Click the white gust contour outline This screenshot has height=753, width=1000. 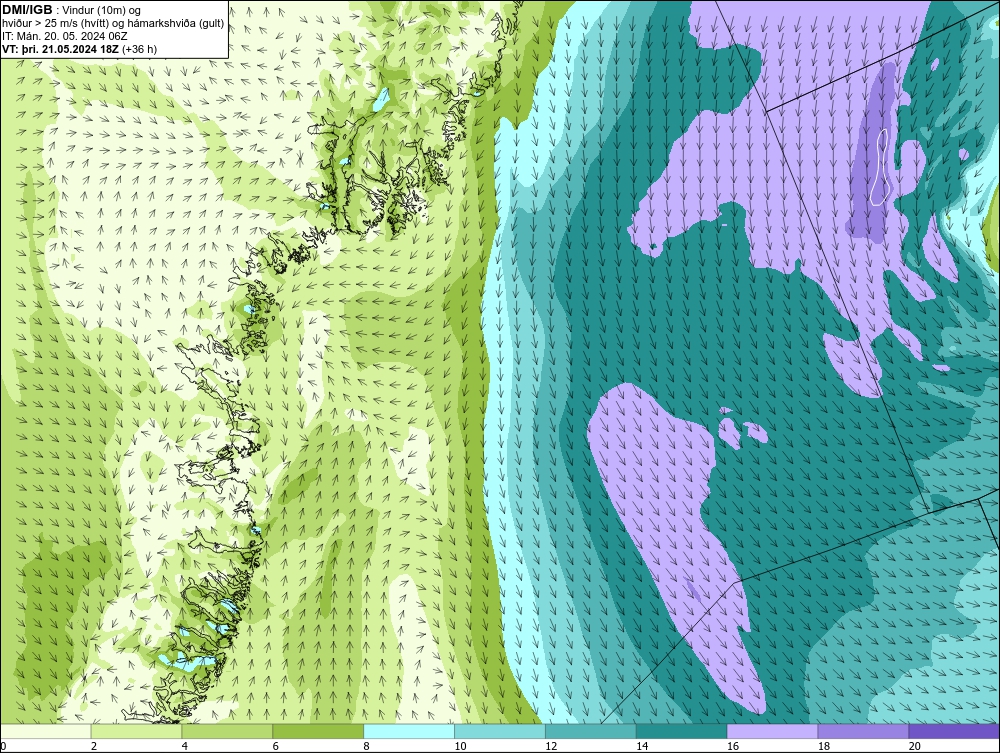[x=881, y=166]
